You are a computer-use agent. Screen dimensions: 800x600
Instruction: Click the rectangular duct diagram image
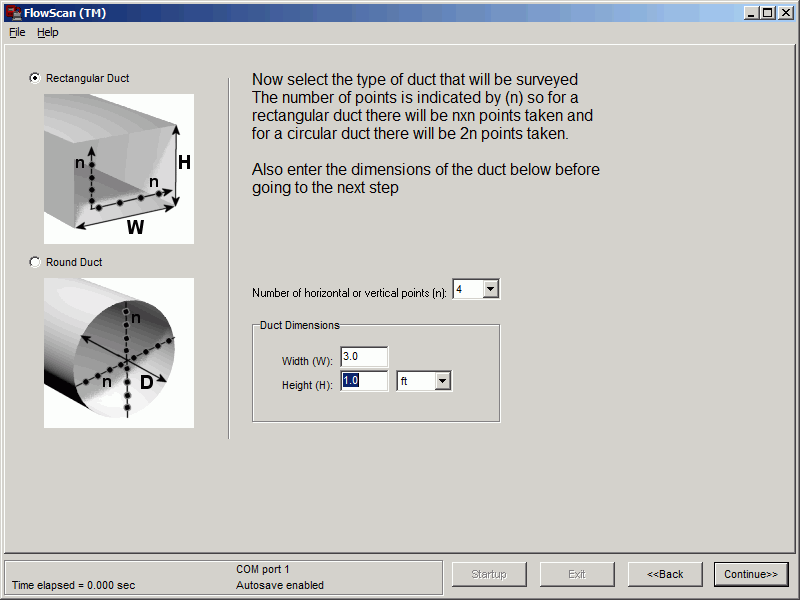[118, 169]
